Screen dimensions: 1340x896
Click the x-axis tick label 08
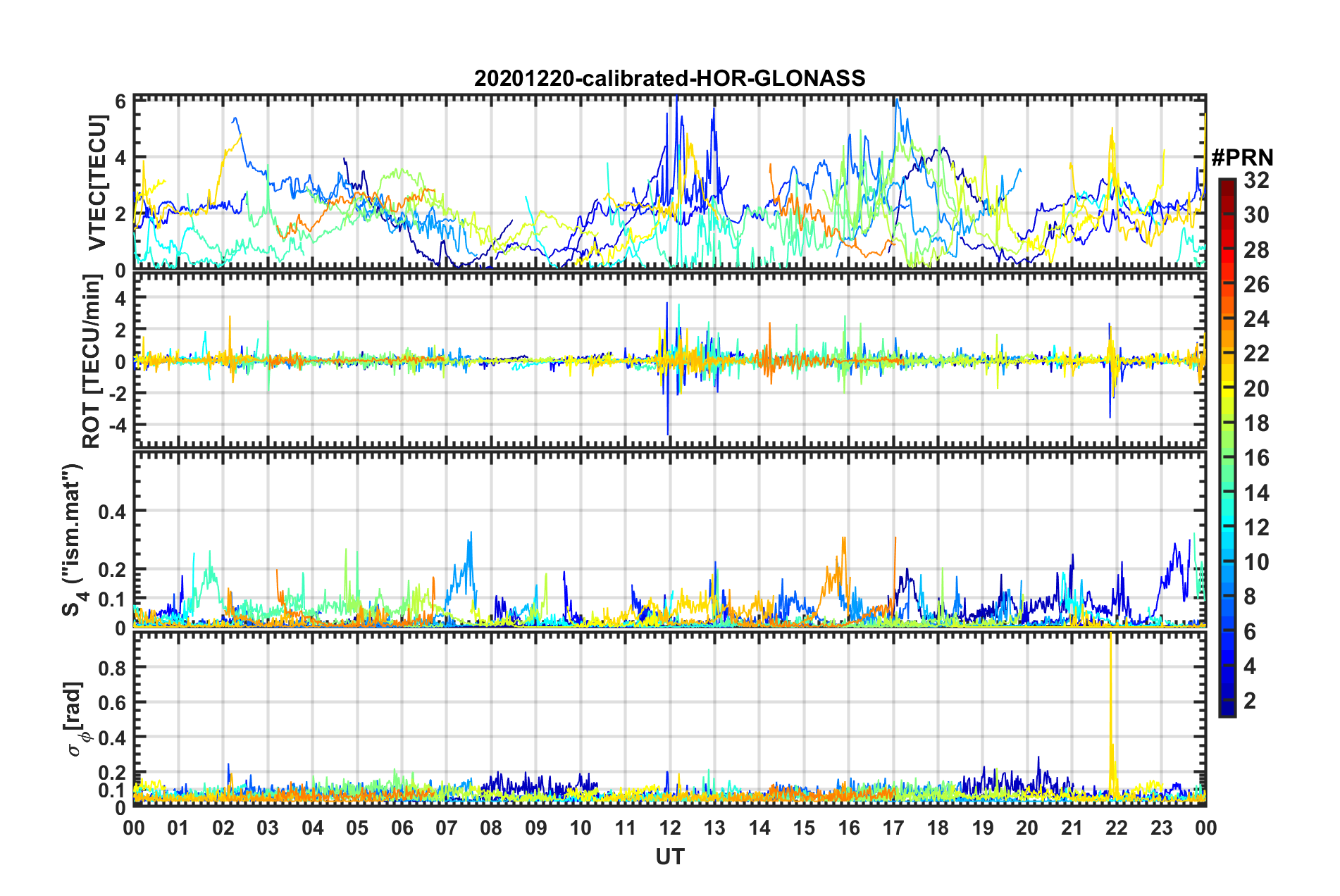(x=491, y=828)
